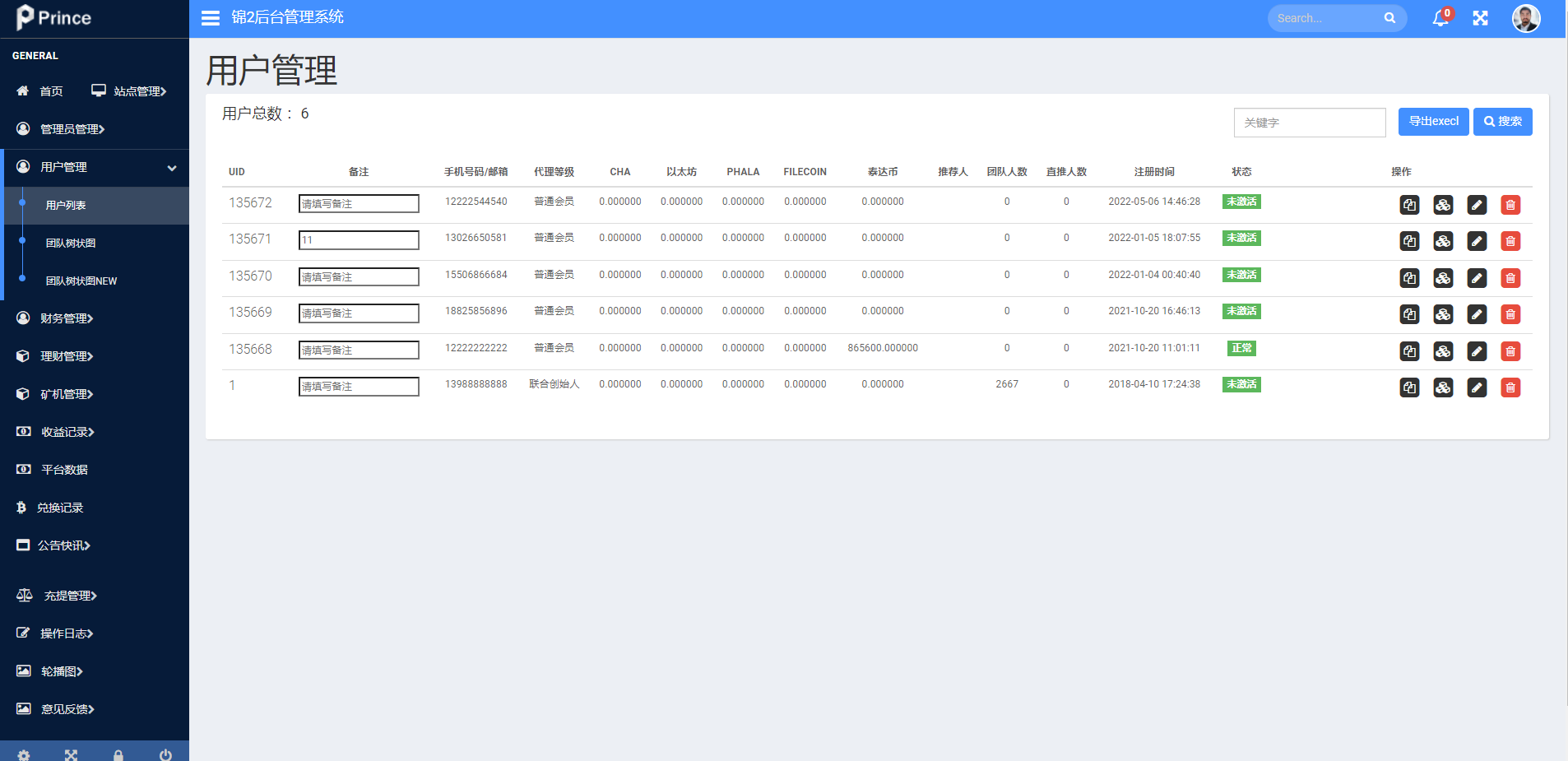Click the 正常 status badge of user 135668
Image resolution: width=1568 pixels, height=761 pixels.
[1242, 348]
